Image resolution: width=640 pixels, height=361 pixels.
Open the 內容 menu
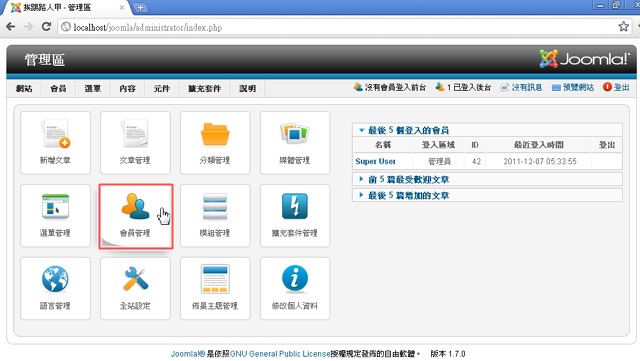127,89
